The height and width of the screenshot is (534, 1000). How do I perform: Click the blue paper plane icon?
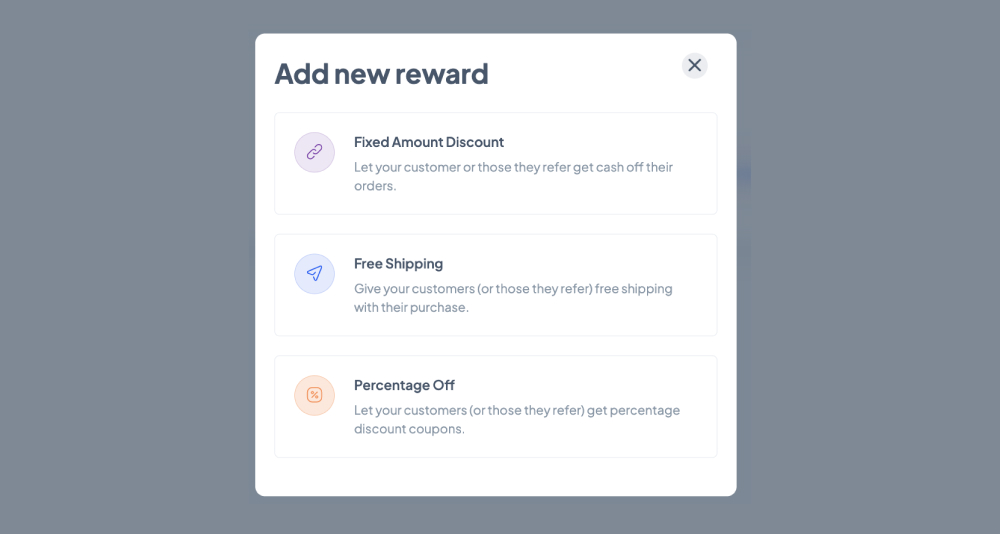[314, 274]
